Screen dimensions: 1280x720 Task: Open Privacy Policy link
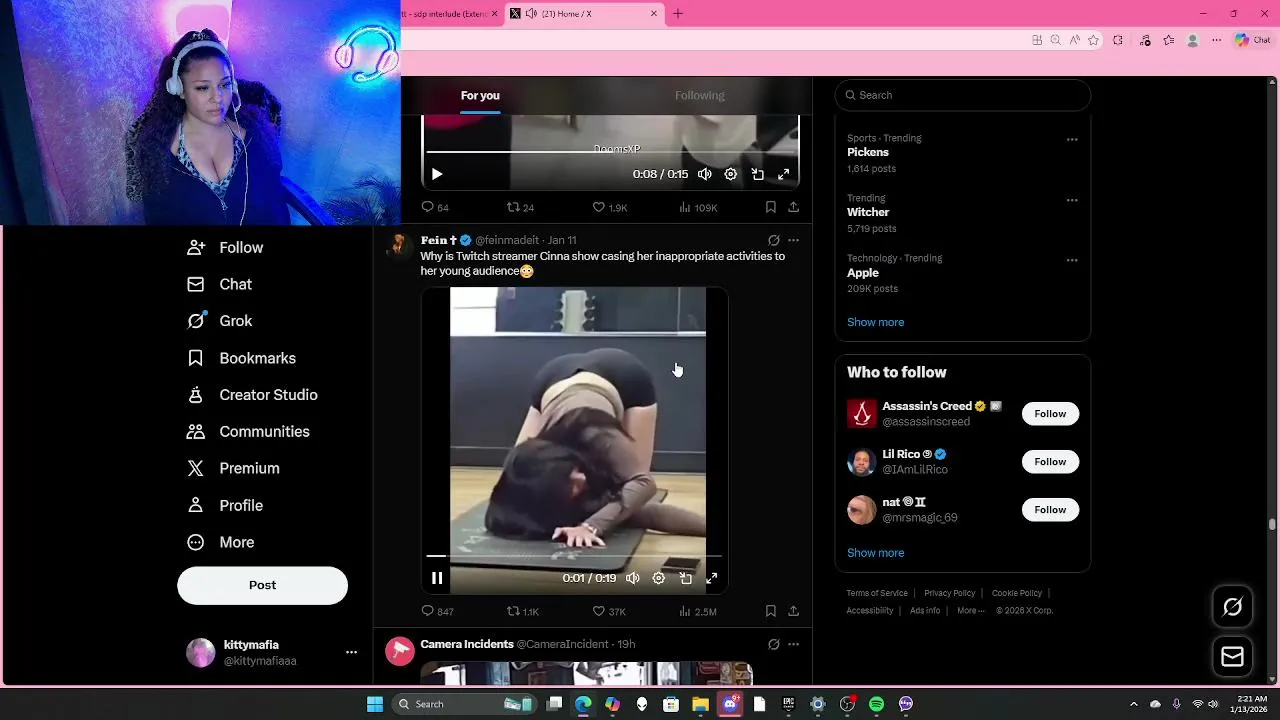click(950, 593)
